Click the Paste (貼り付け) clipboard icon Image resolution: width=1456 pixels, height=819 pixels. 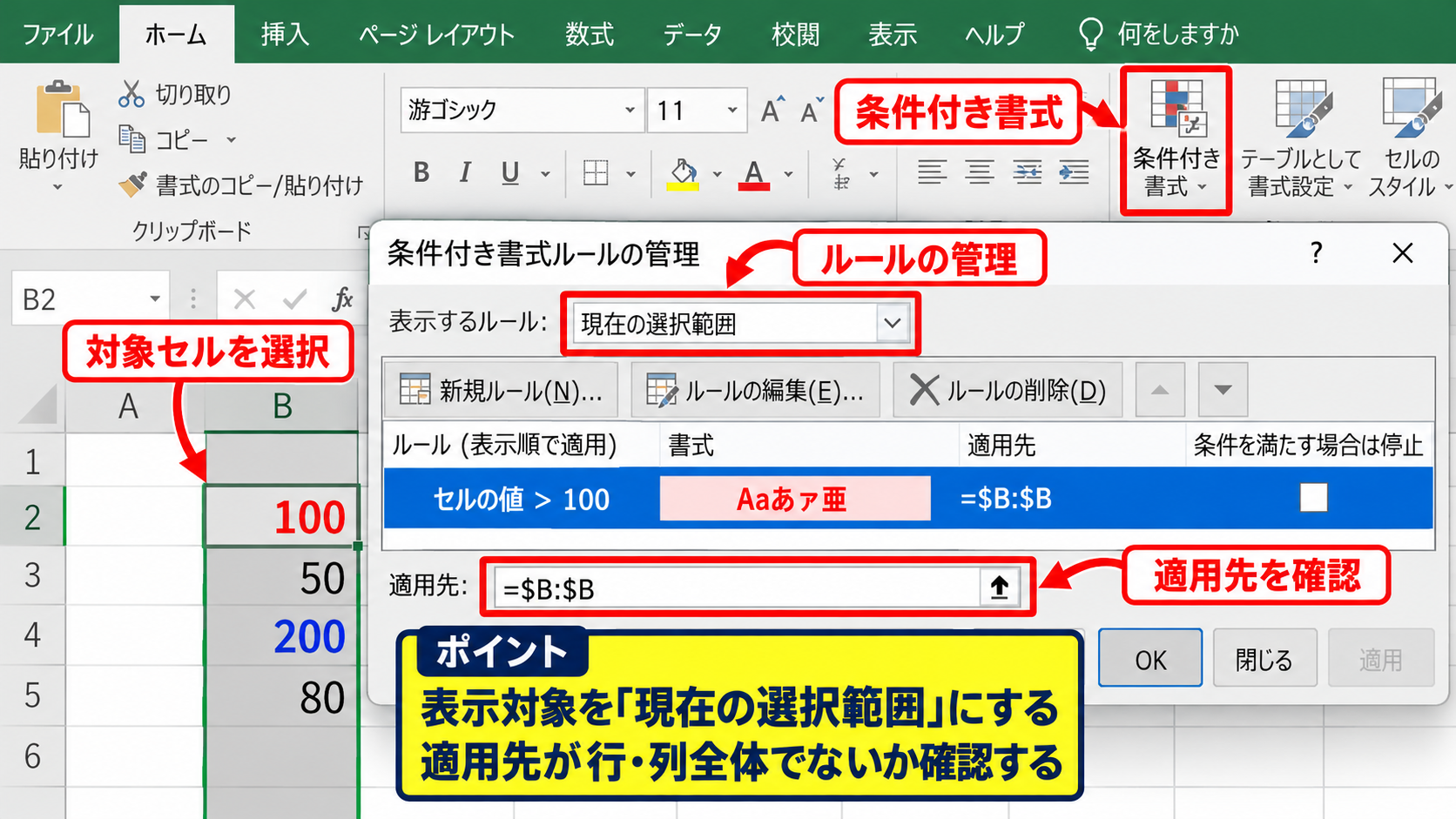tap(62, 110)
